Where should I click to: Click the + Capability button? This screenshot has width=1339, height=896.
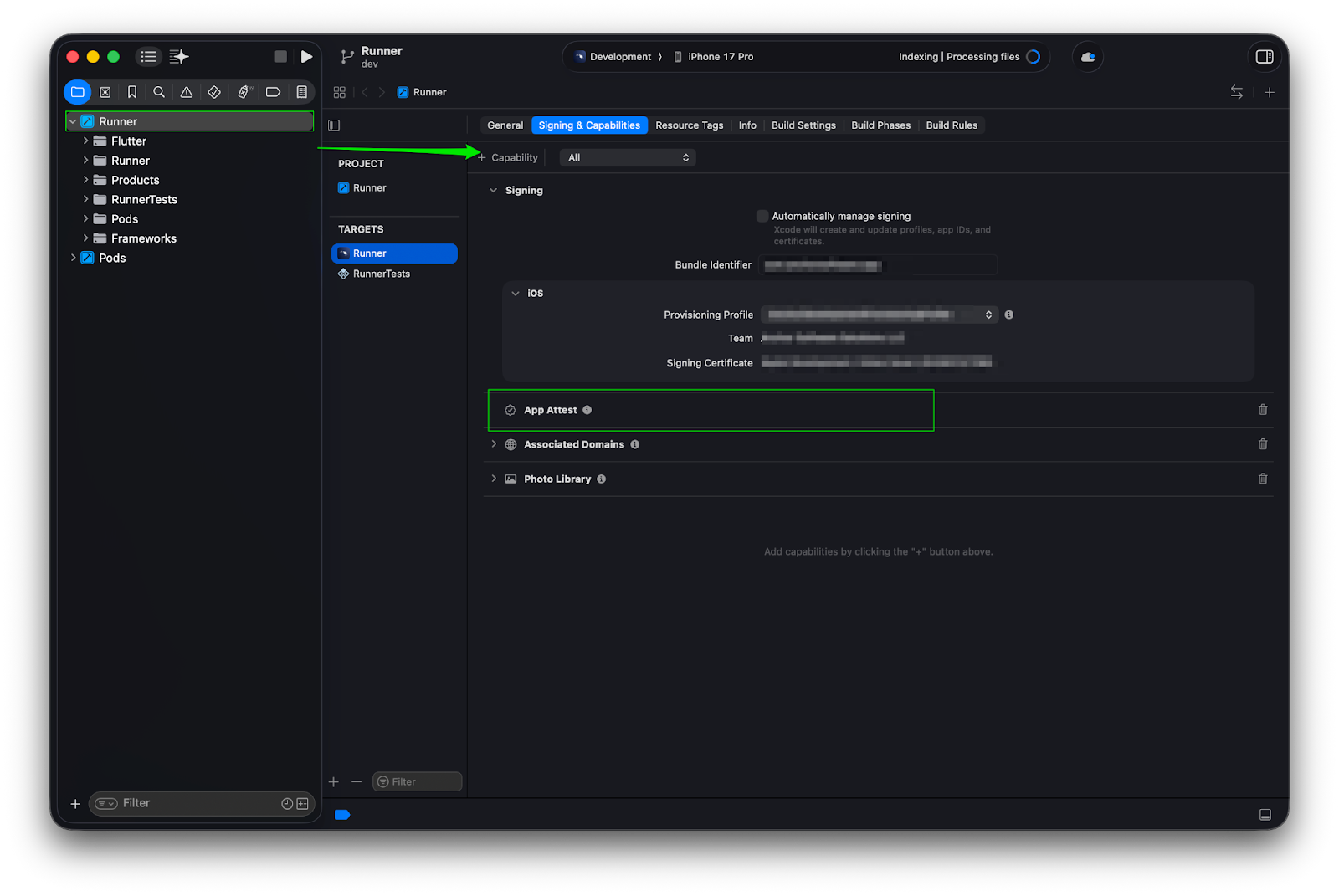coord(508,157)
